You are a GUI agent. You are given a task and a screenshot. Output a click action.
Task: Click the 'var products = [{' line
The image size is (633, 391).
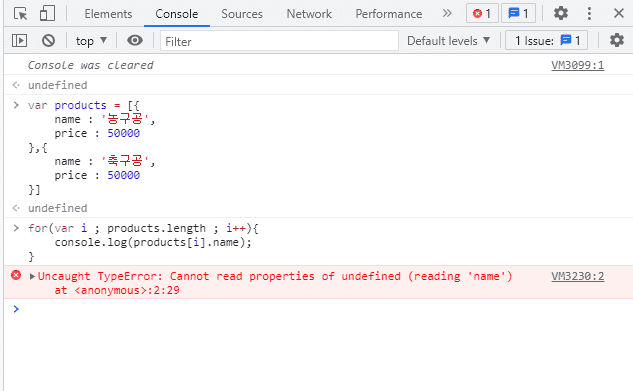pos(84,105)
